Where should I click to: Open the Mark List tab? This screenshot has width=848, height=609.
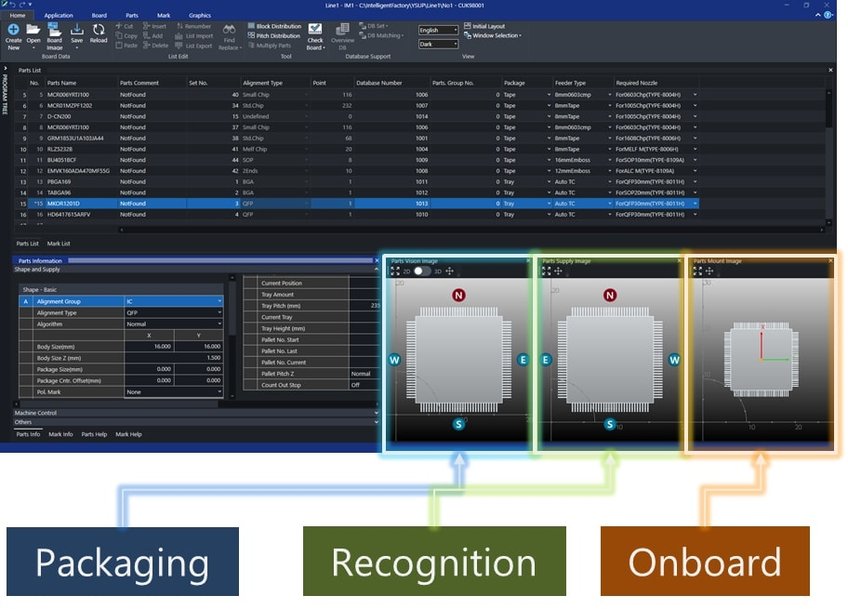tap(58, 243)
